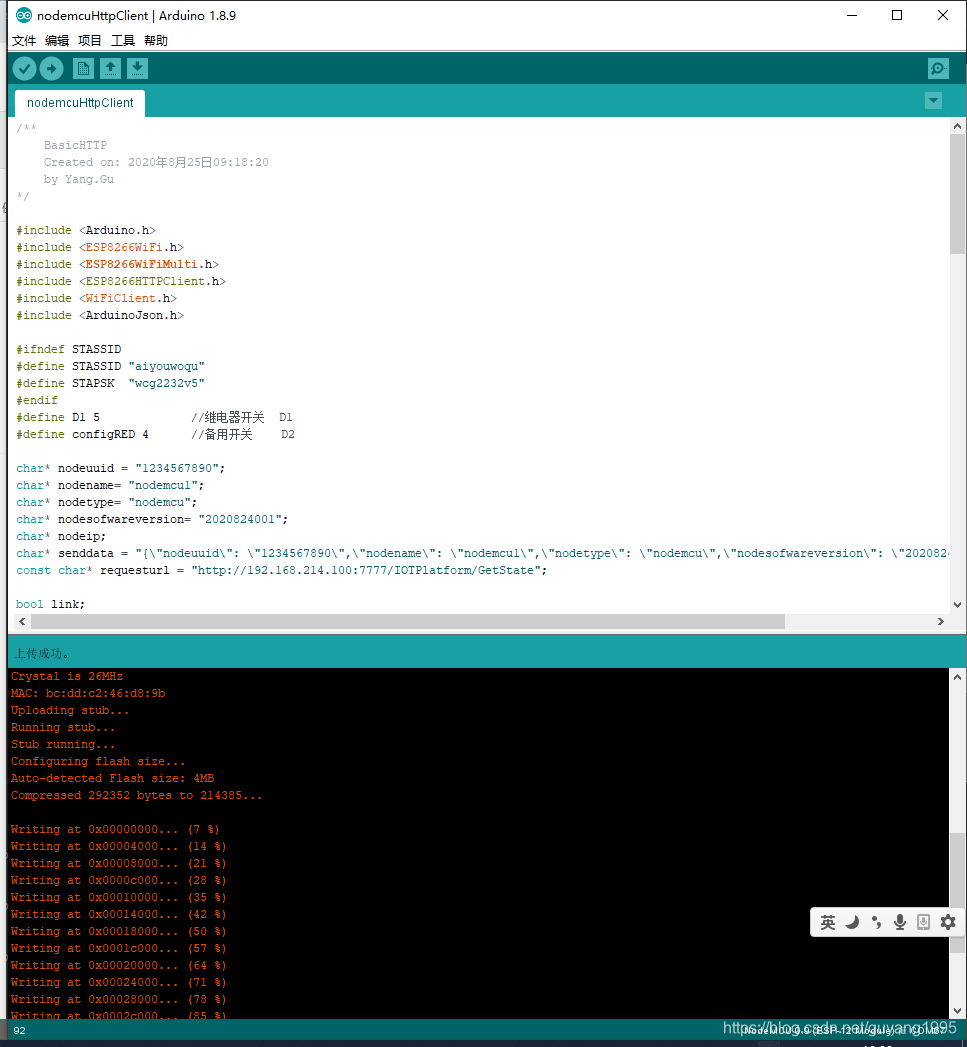Click the Arduino logo in title bar
The image size is (967, 1047).
tap(23, 15)
